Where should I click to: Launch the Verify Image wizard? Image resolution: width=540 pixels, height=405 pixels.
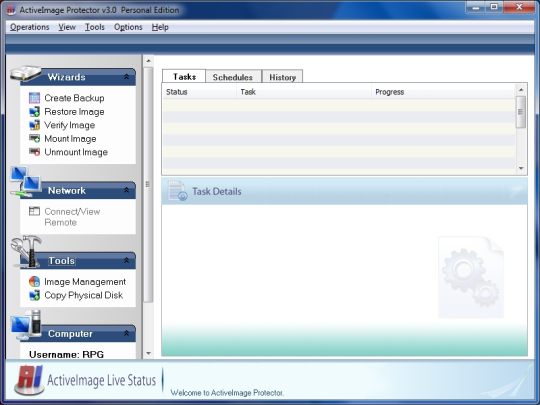point(70,125)
